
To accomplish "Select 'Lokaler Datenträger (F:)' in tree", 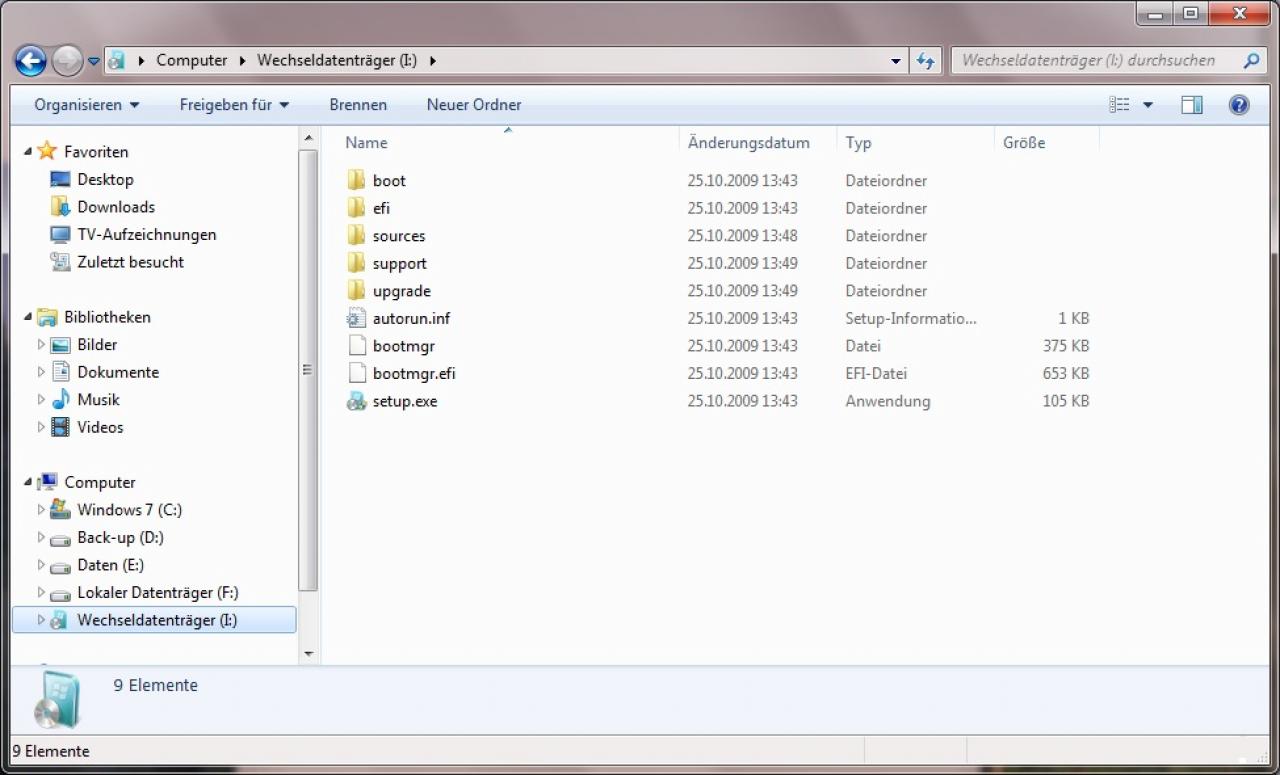I will pos(158,592).
